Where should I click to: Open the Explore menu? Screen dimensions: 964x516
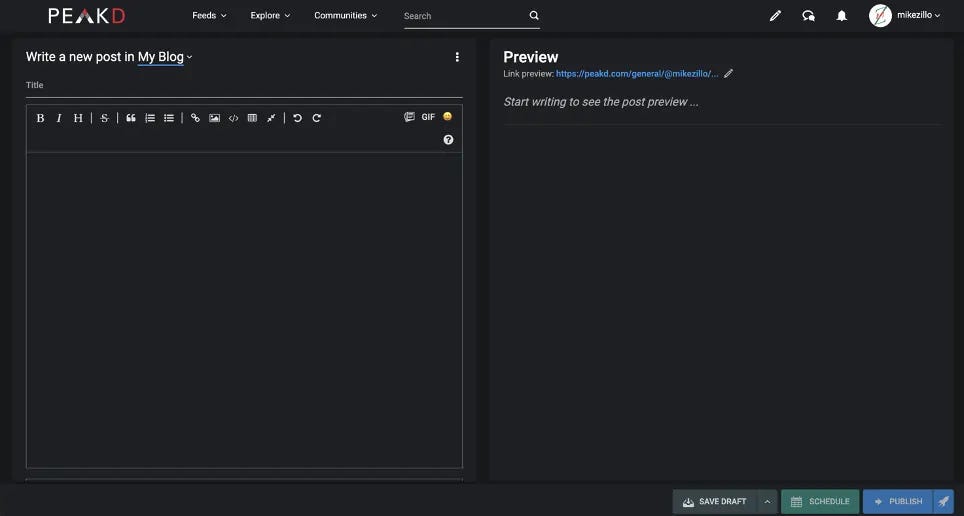pos(270,15)
